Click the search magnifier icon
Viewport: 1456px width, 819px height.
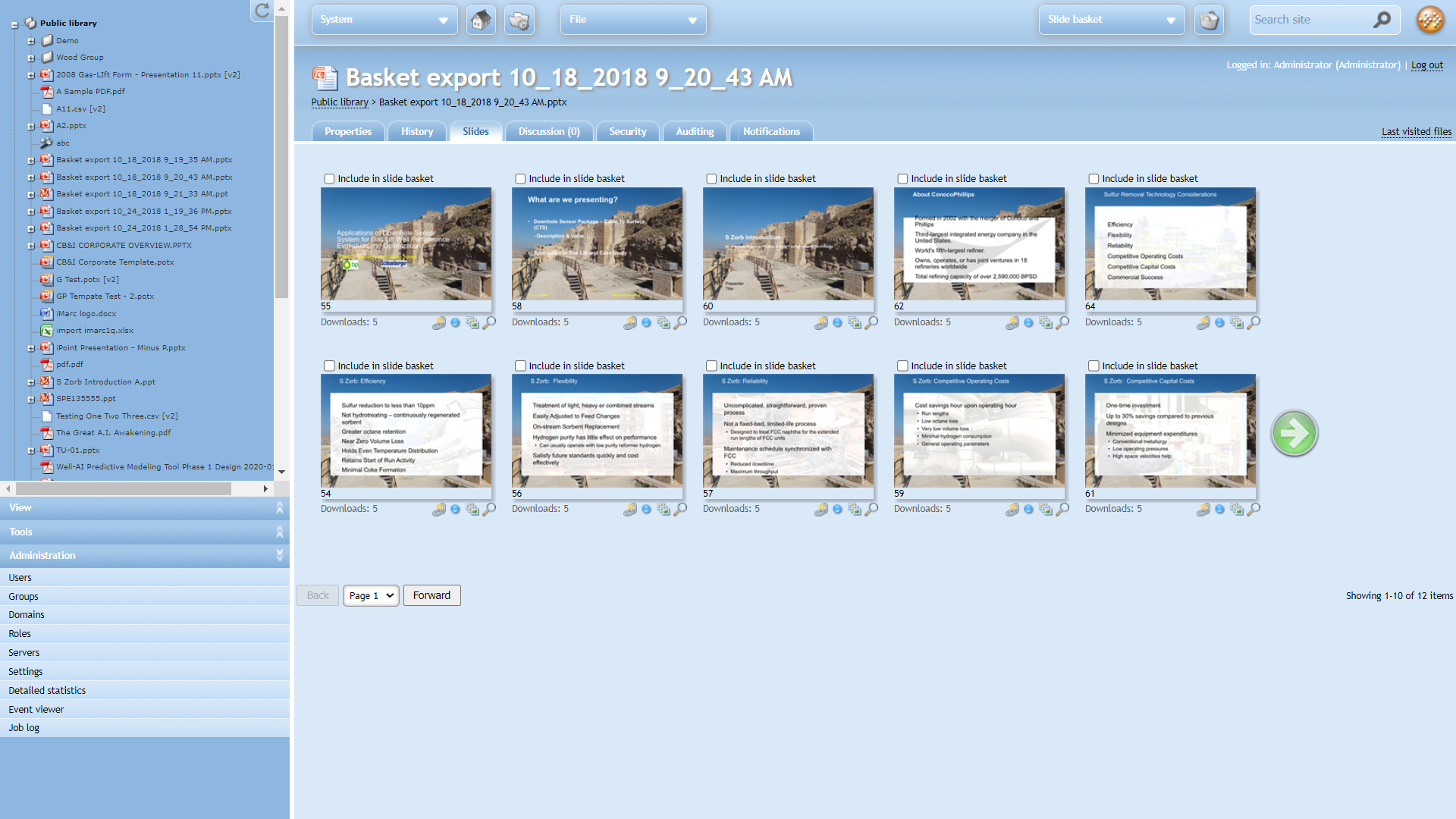tap(1382, 20)
